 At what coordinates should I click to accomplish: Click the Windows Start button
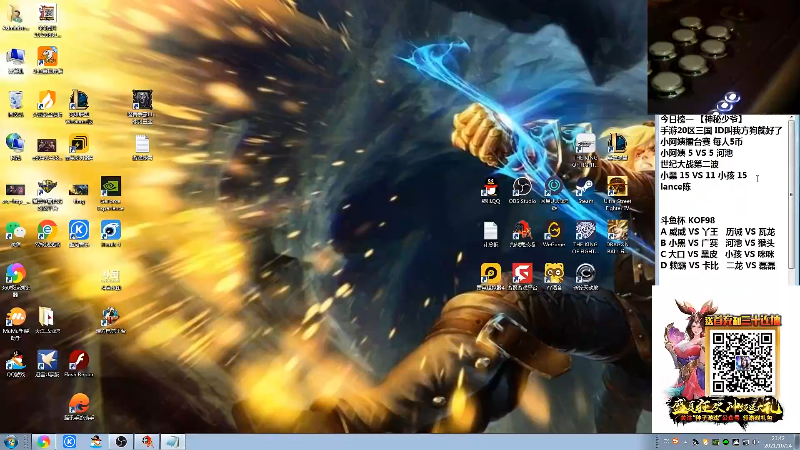point(10,442)
